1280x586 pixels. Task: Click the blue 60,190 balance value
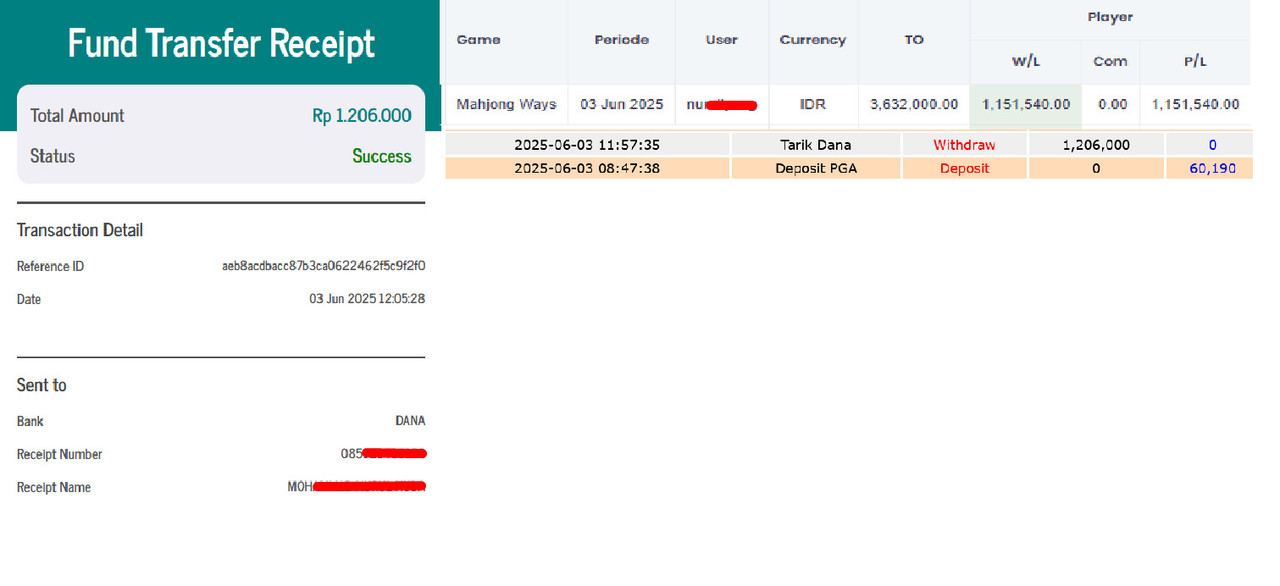tap(1212, 168)
